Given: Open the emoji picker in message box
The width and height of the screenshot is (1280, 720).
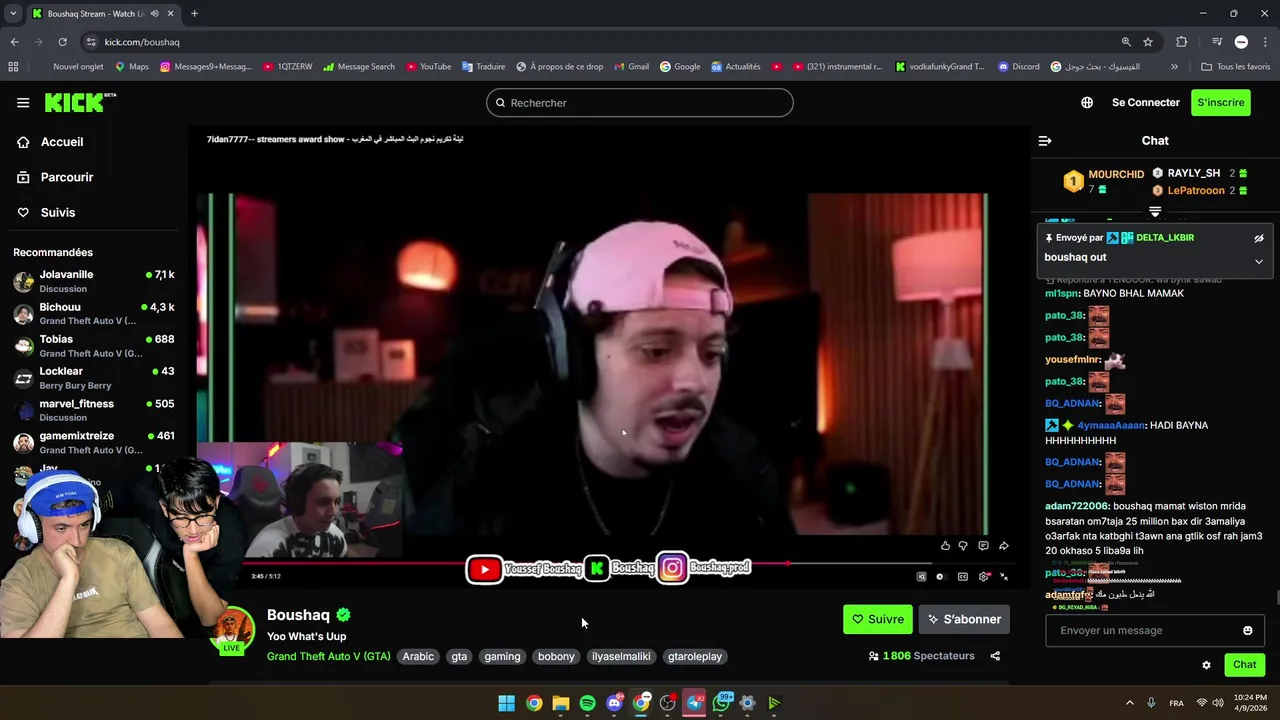Looking at the screenshot, I should 1247,630.
